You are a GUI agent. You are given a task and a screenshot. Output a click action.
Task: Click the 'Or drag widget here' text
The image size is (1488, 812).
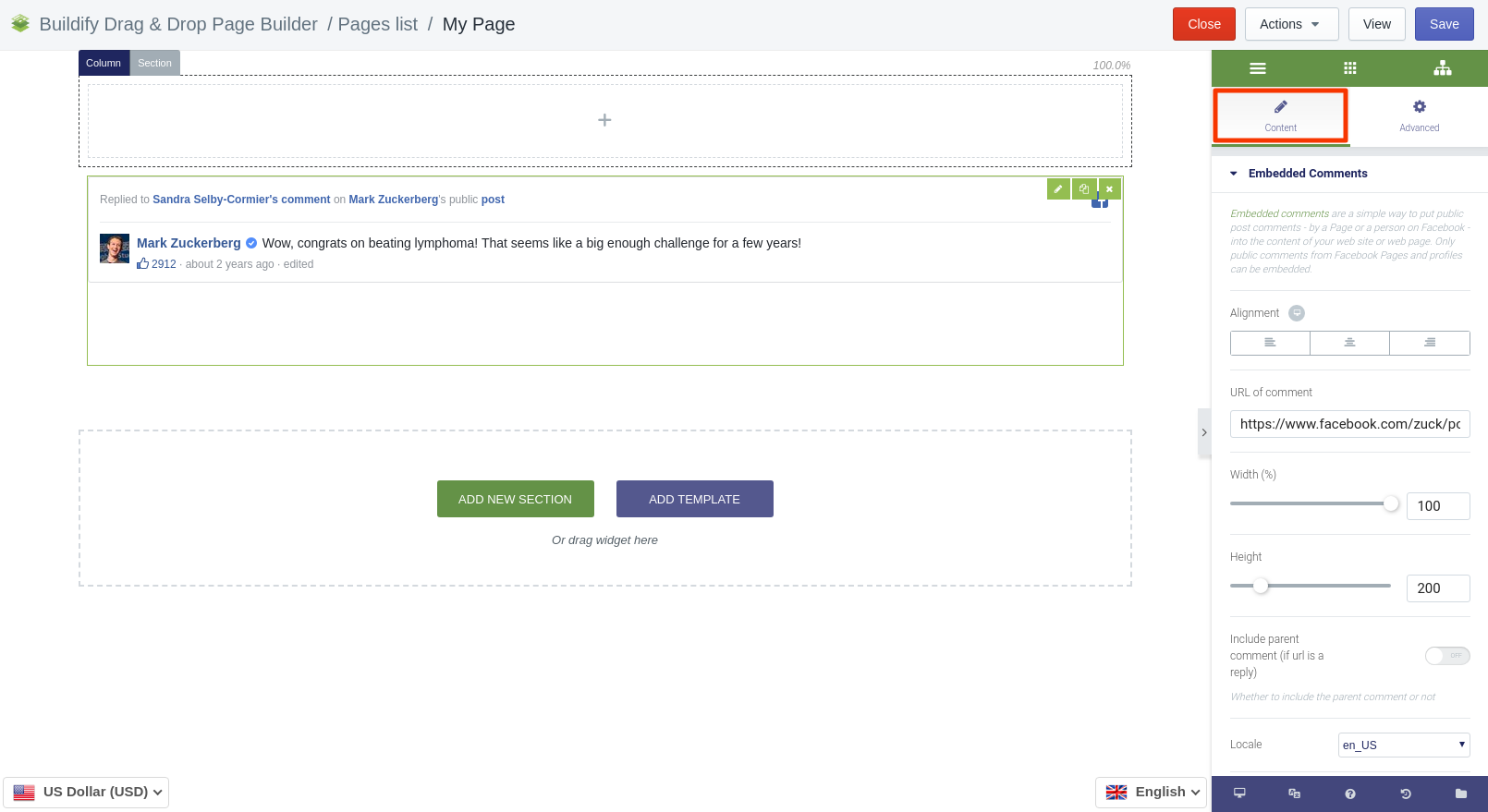pyautogui.click(x=604, y=540)
